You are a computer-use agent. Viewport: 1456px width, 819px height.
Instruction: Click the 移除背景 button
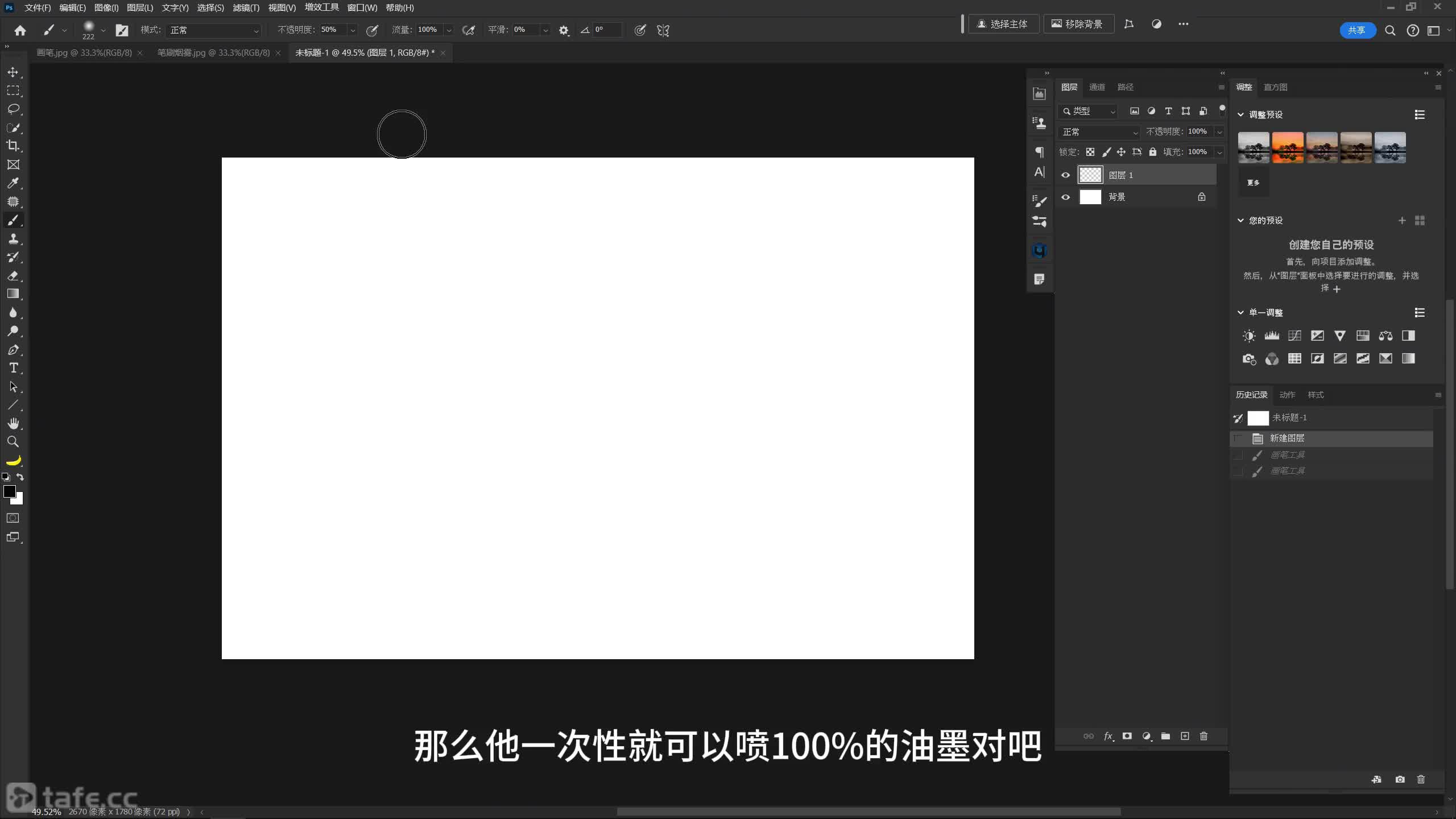click(1077, 24)
